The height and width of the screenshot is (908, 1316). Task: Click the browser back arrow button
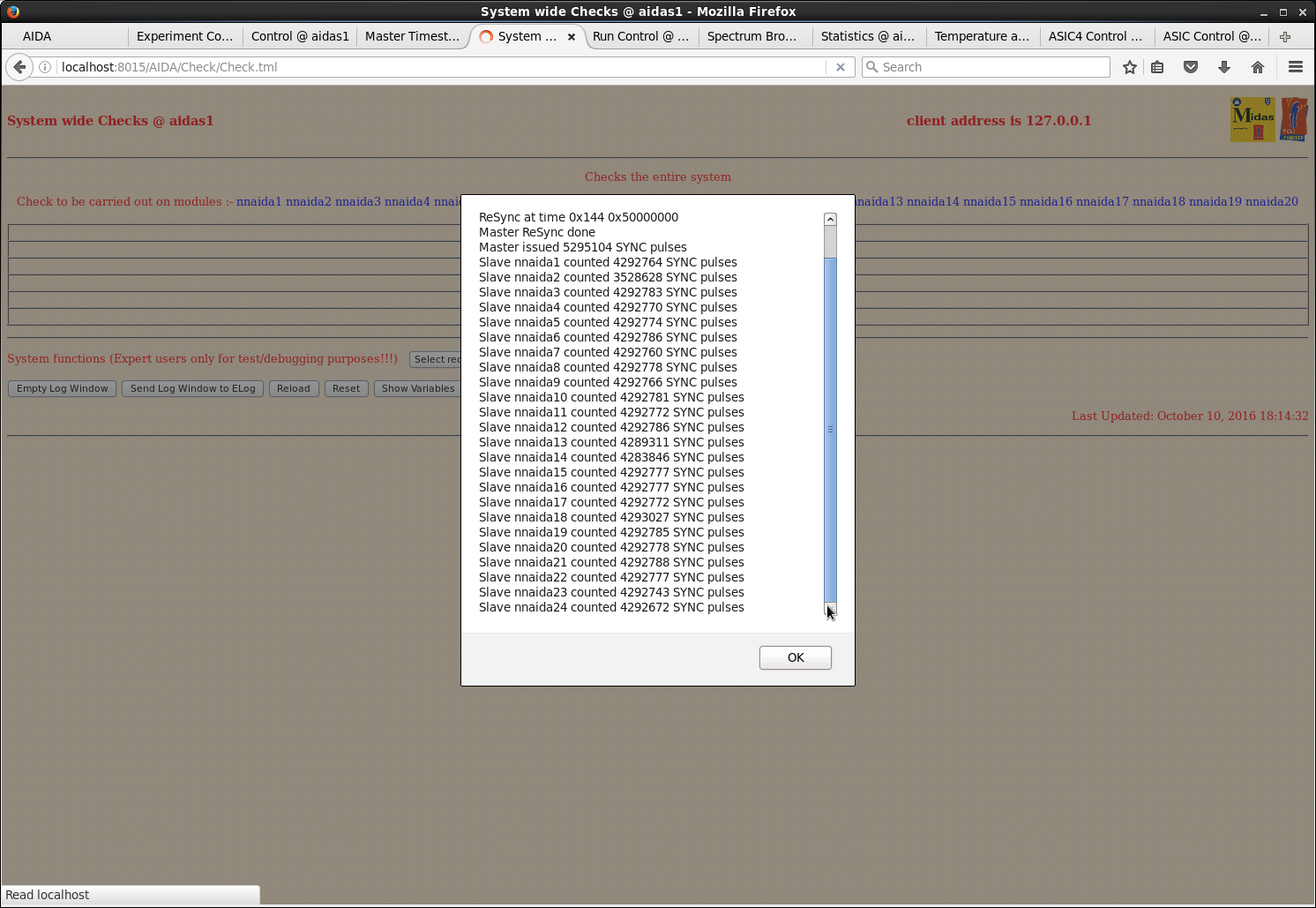[x=19, y=67]
